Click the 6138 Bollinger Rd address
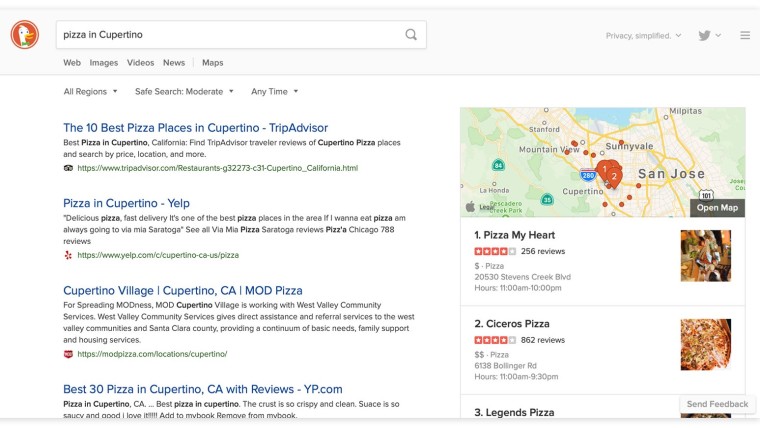 click(x=506, y=365)
